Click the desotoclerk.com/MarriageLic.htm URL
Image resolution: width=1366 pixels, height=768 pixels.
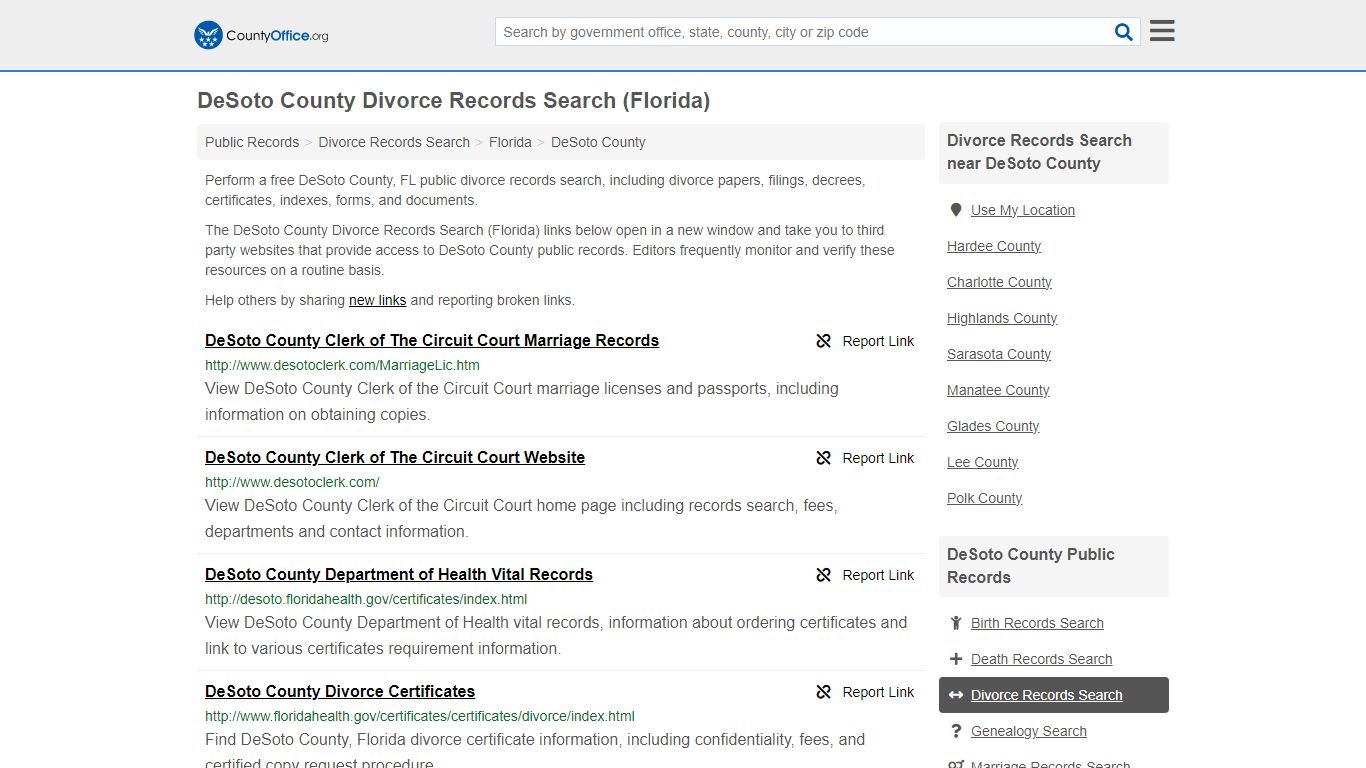coord(342,365)
